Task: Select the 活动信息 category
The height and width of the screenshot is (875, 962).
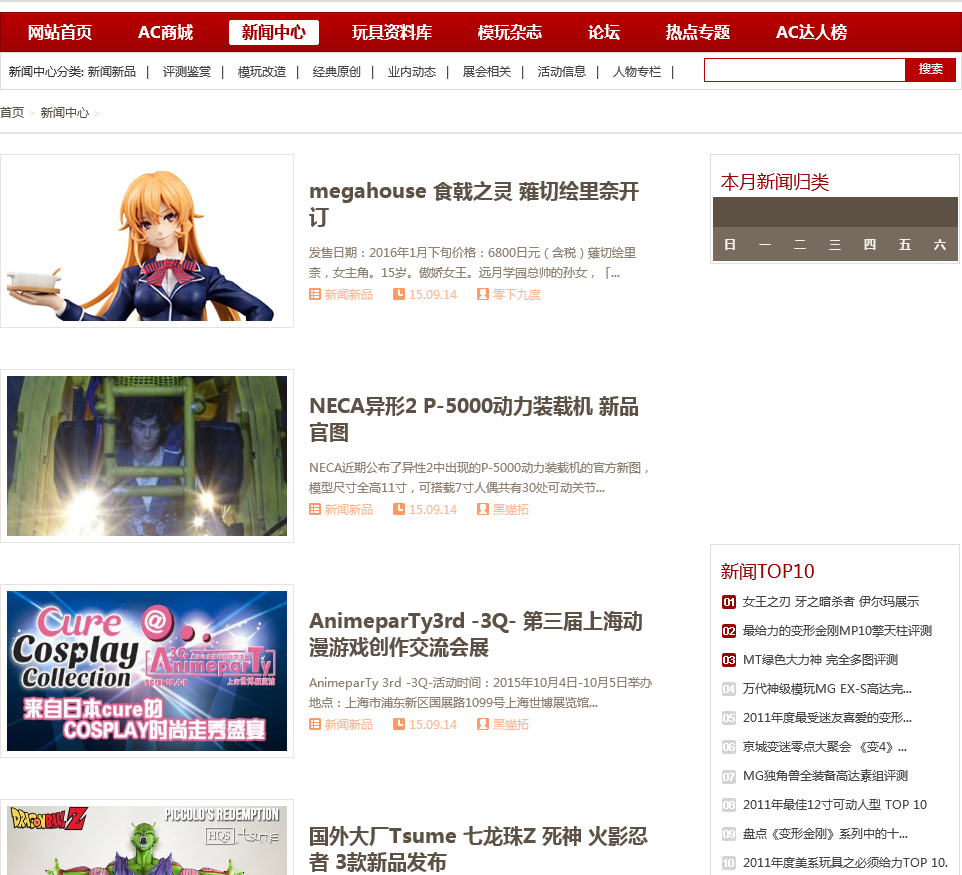Action: pyautogui.click(x=562, y=72)
